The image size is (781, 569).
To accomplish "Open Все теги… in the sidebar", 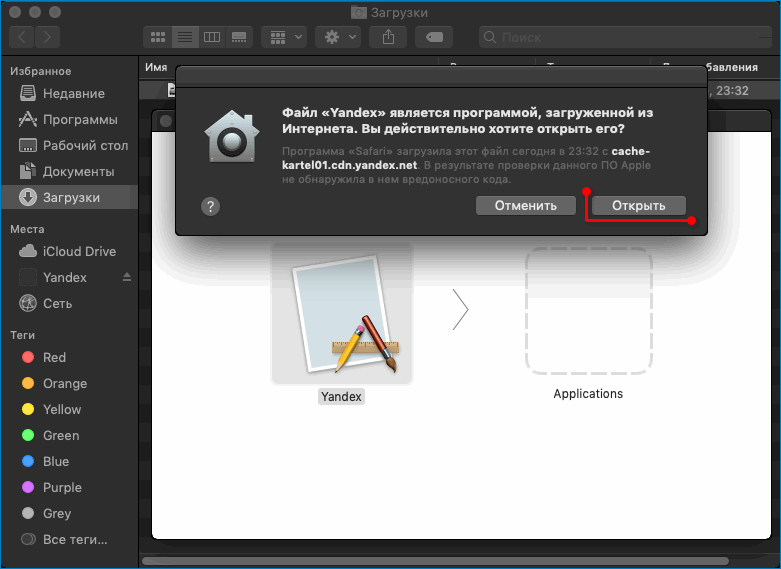I will (x=69, y=539).
